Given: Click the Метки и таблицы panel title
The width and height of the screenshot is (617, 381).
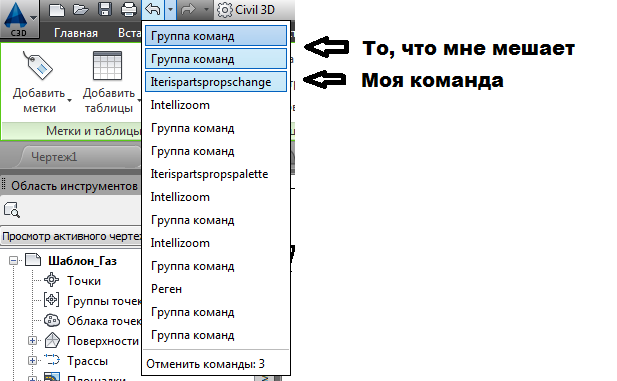Looking at the screenshot, I should click(93, 130).
